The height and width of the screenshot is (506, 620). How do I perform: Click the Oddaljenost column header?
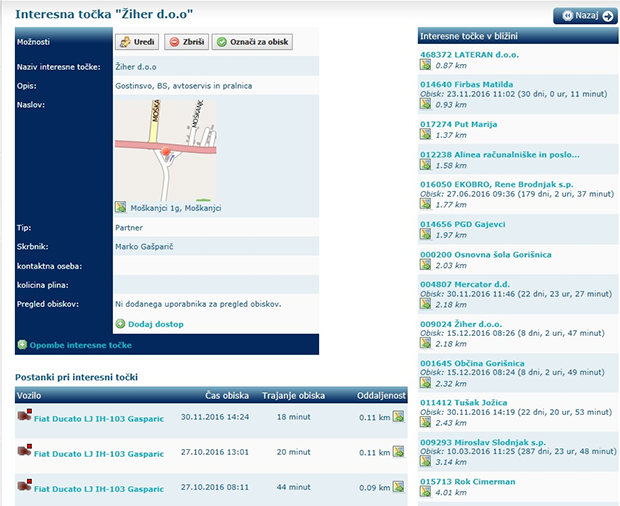click(382, 395)
